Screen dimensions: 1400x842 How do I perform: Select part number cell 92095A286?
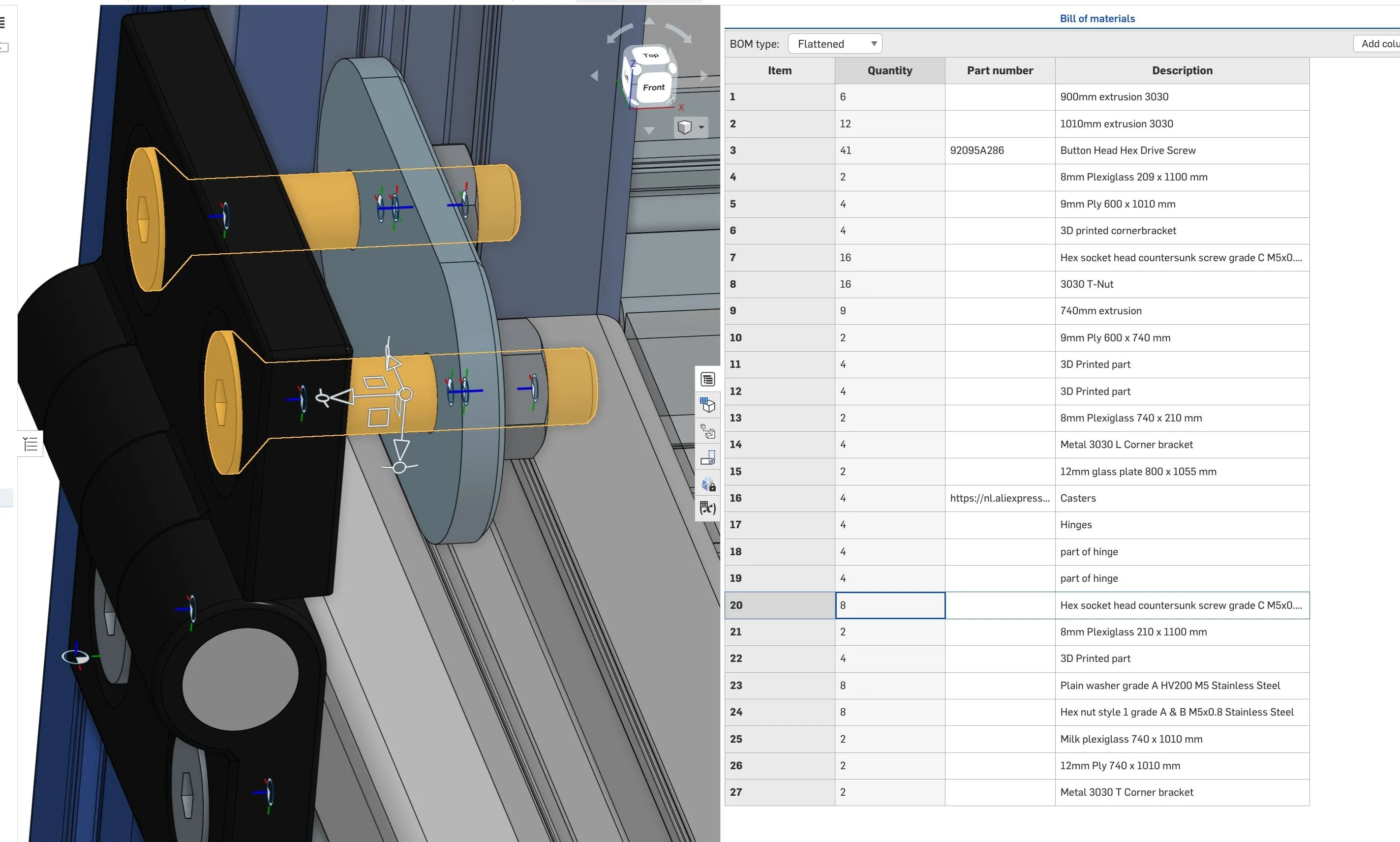coord(1000,150)
